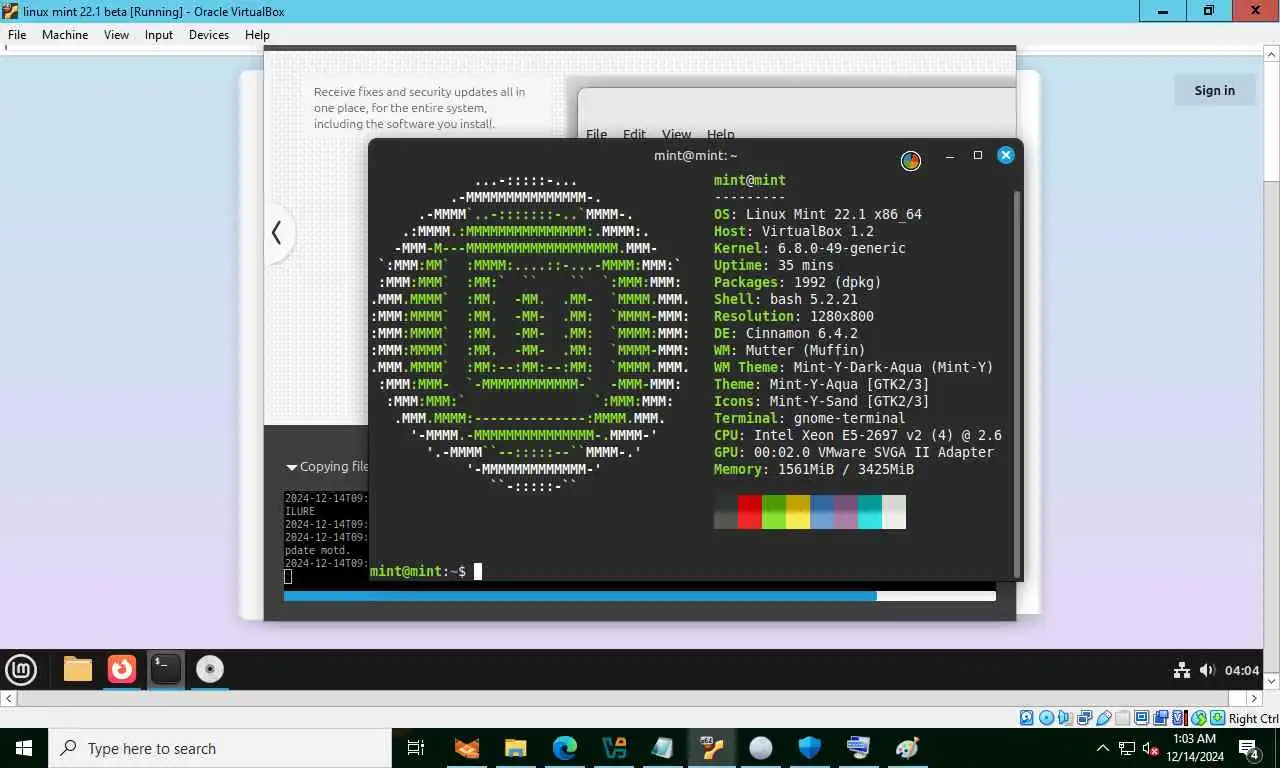Open the Files folder launcher in Mint panel
Image resolution: width=1280 pixels, height=768 pixels.
pos(78,669)
